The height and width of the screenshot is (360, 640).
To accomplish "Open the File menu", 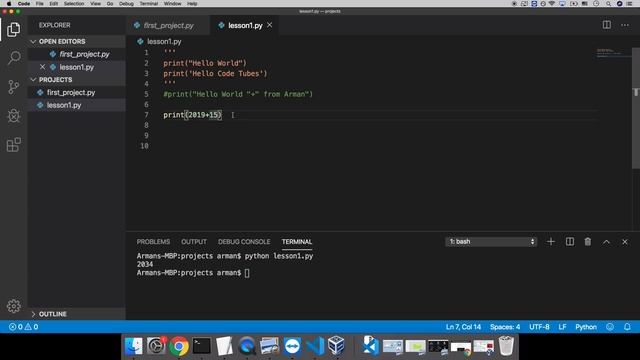I will (40, 4).
